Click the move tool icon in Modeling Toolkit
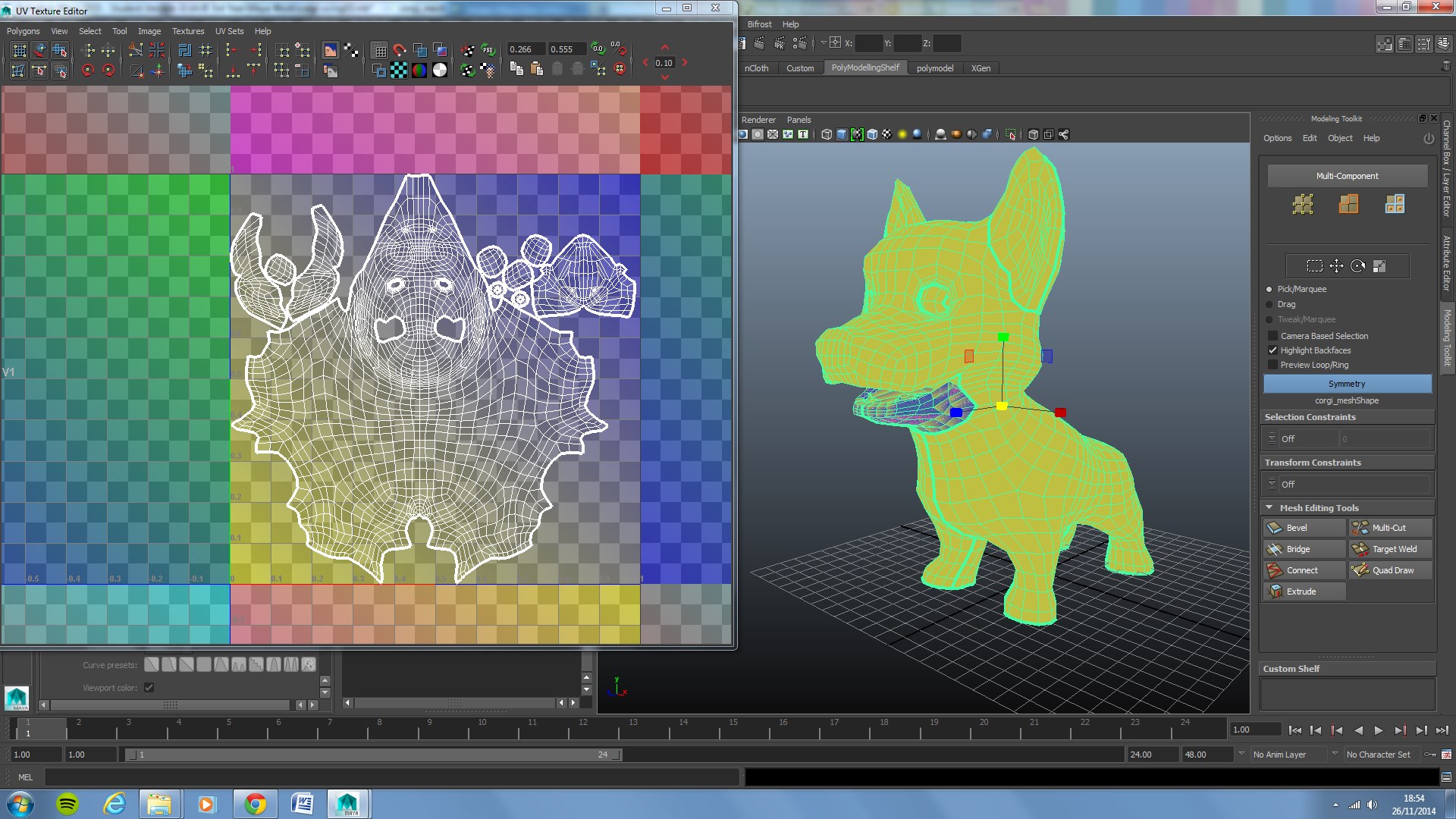Image resolution: width=1456 pixels, height=819 pixels. [x=1336, y=266]
